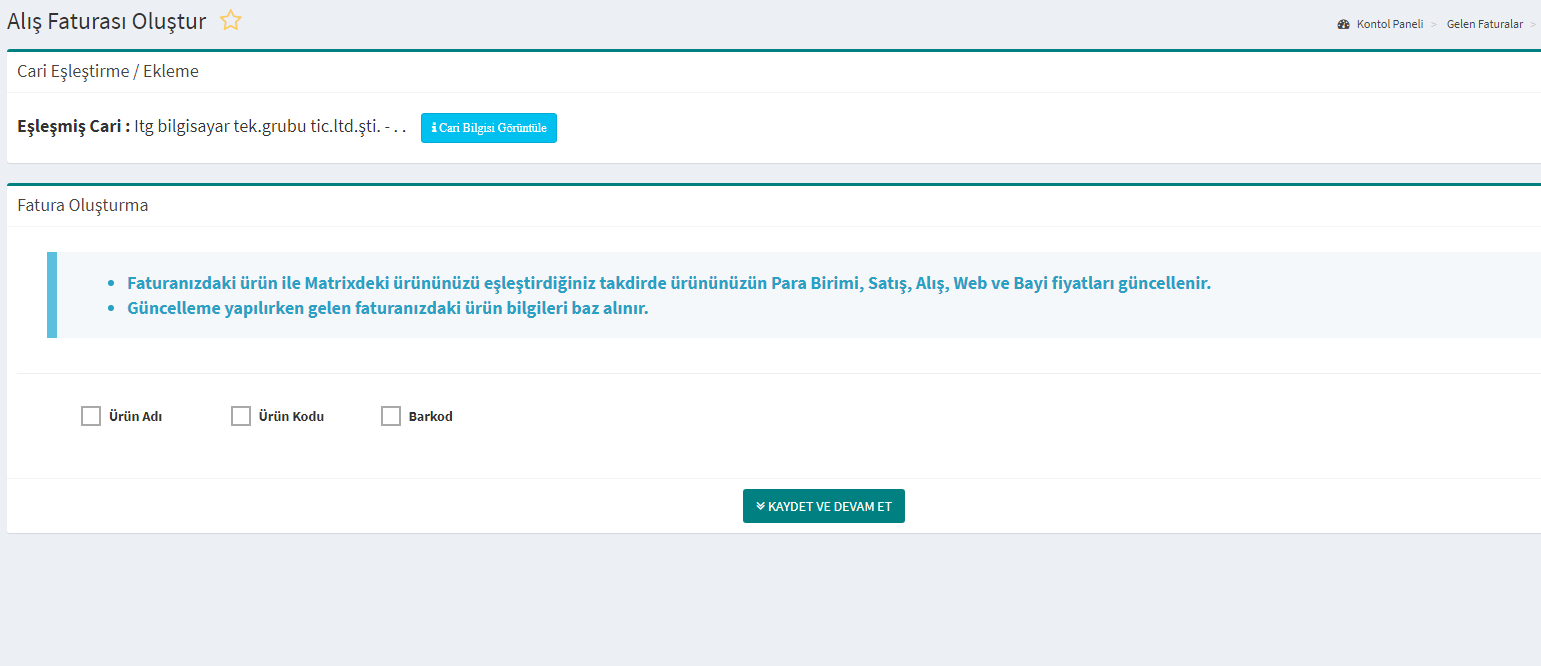Screen dimensions: 1541x666
Task: Click the Alış Faturası Oluştur page title
Action: [x=107, y=21]
